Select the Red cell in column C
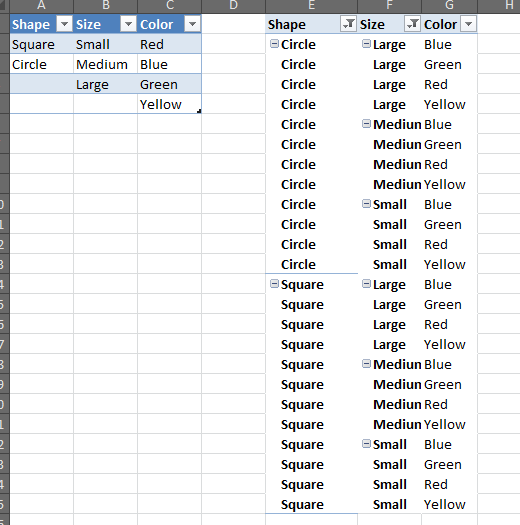The width and height of the screenshot is (520, 525). pyautogui.click(x=169, y=44)
